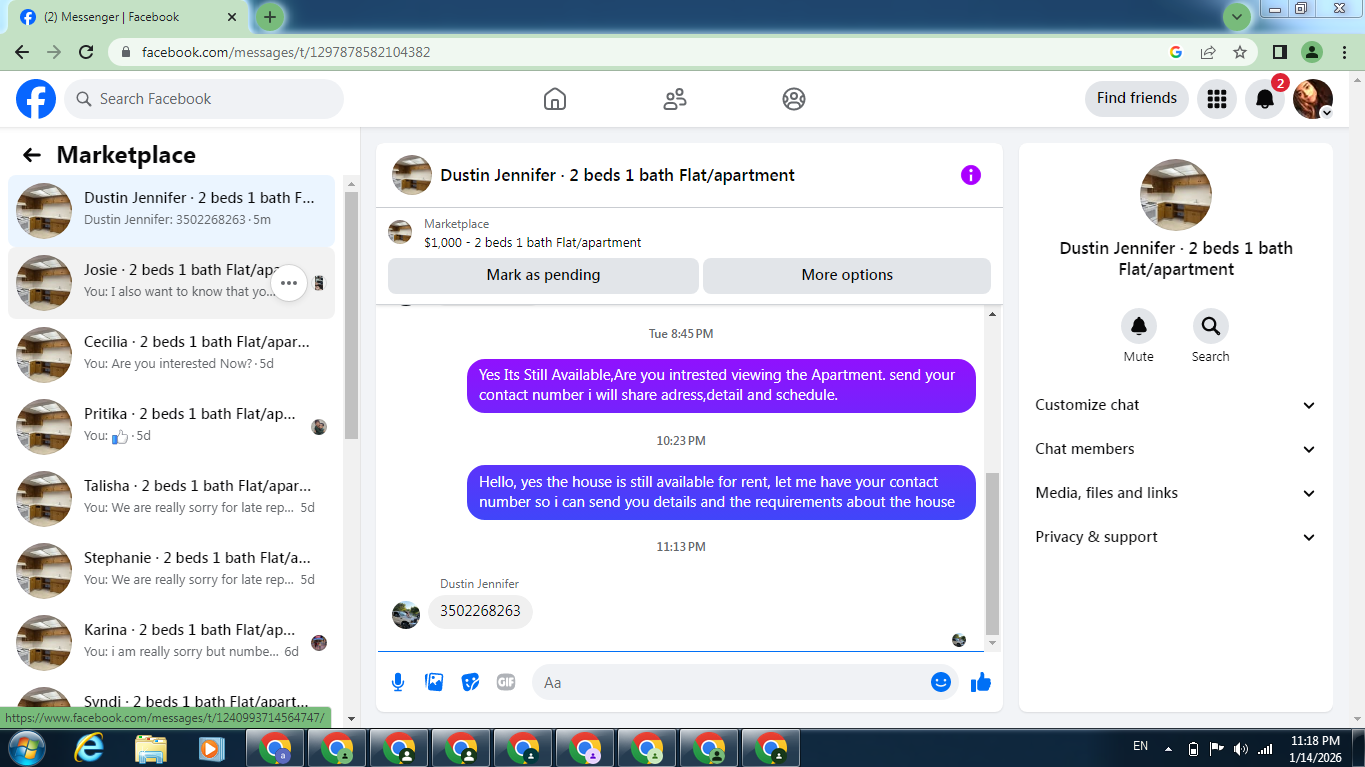The height and width of the screenshot is (767, 1365).
Task: Open Windows Explorer folder in taskbar
Action: [x=151, y=747]
